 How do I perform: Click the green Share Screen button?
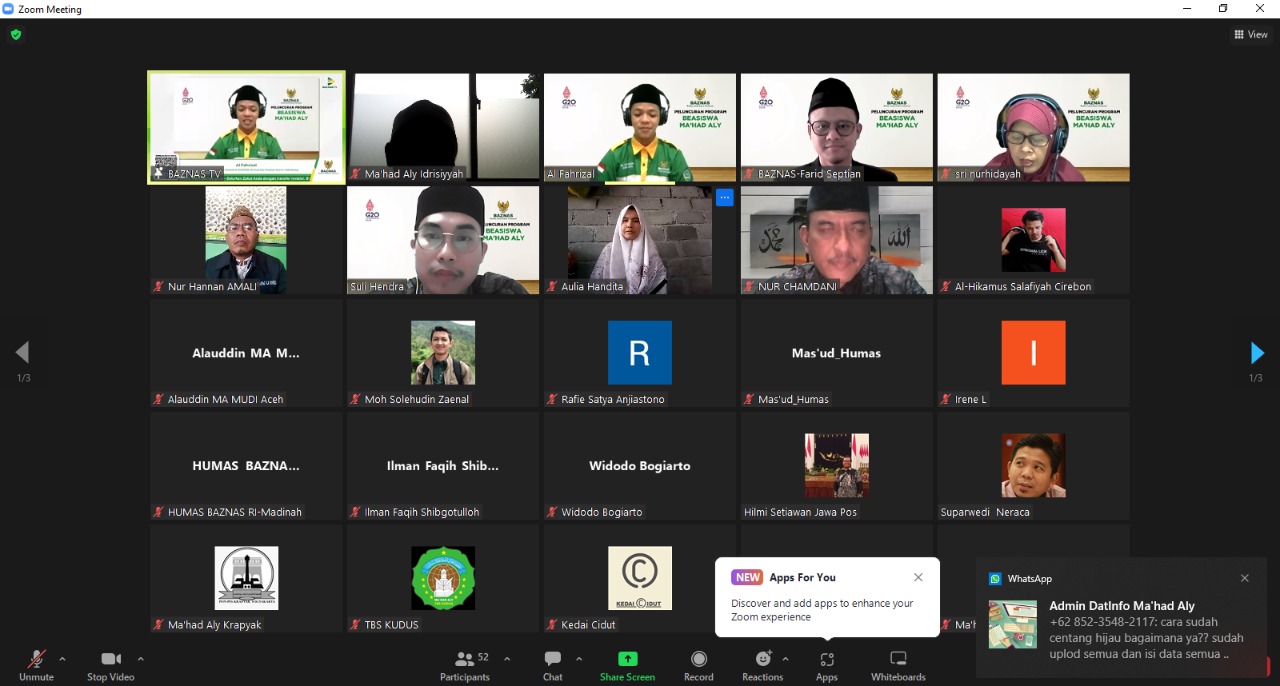pyautogui.click(x=627, y=664)
